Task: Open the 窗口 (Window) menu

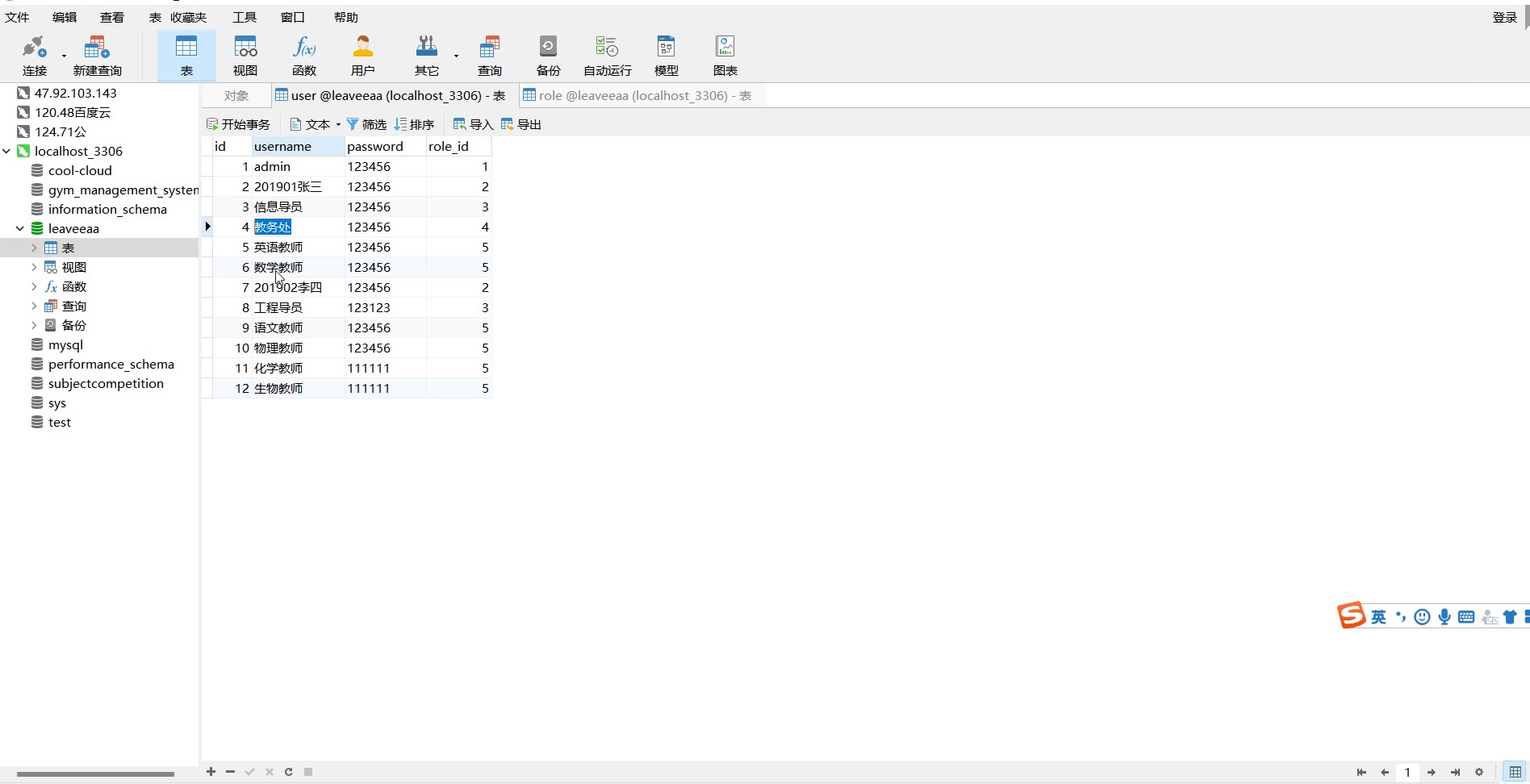Action: coord(292,17)
